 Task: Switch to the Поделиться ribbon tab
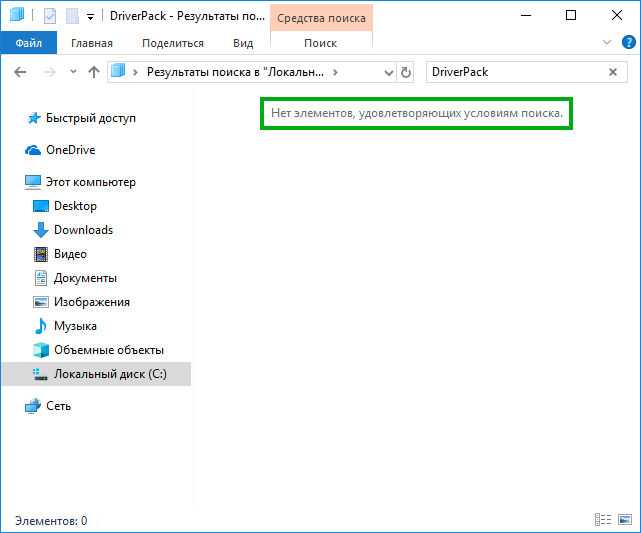(173, 43)
